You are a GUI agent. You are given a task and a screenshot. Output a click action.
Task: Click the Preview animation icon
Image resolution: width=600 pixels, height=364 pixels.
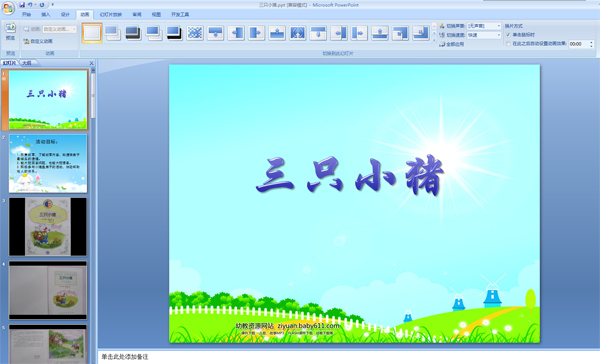coord(10,31)
